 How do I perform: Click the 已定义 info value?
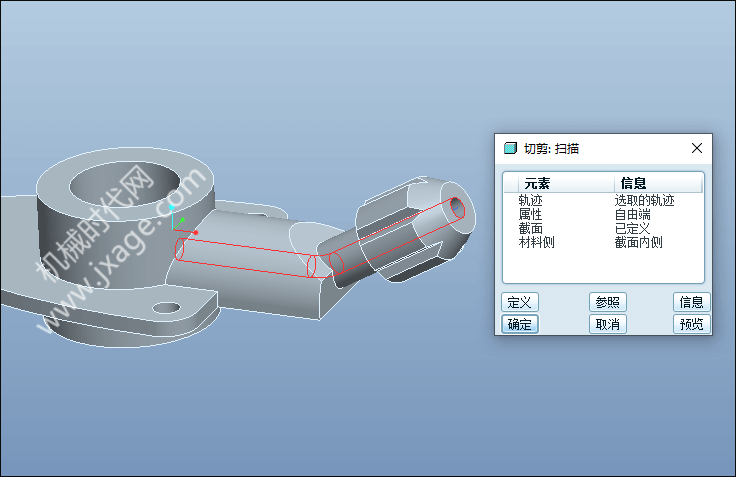[633, 229]
